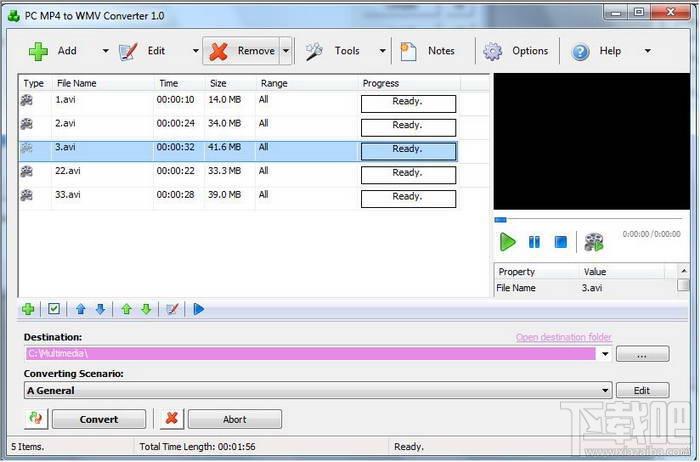Viewport: 700px width, 462px height.
Task: Click the film reel icon of 33.avi
Action: click(27, 195)
